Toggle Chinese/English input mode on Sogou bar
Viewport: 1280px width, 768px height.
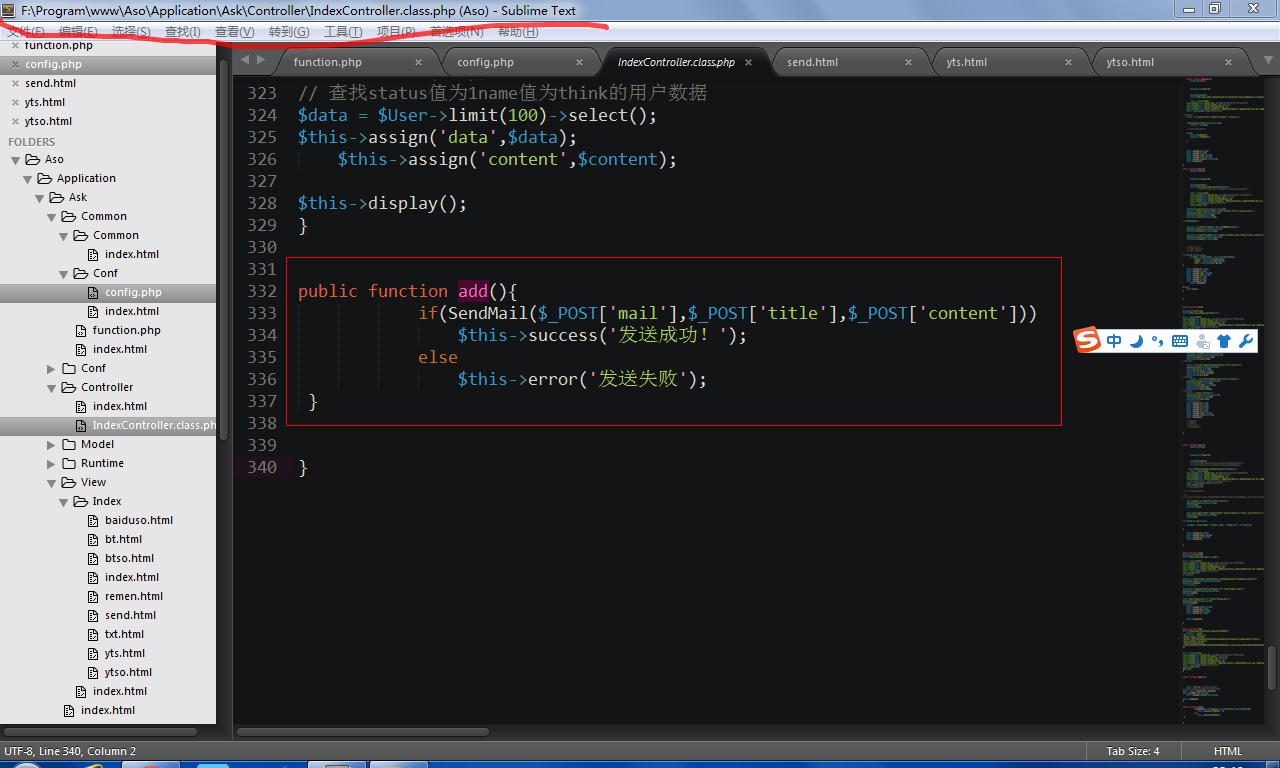coord(1114,341)
